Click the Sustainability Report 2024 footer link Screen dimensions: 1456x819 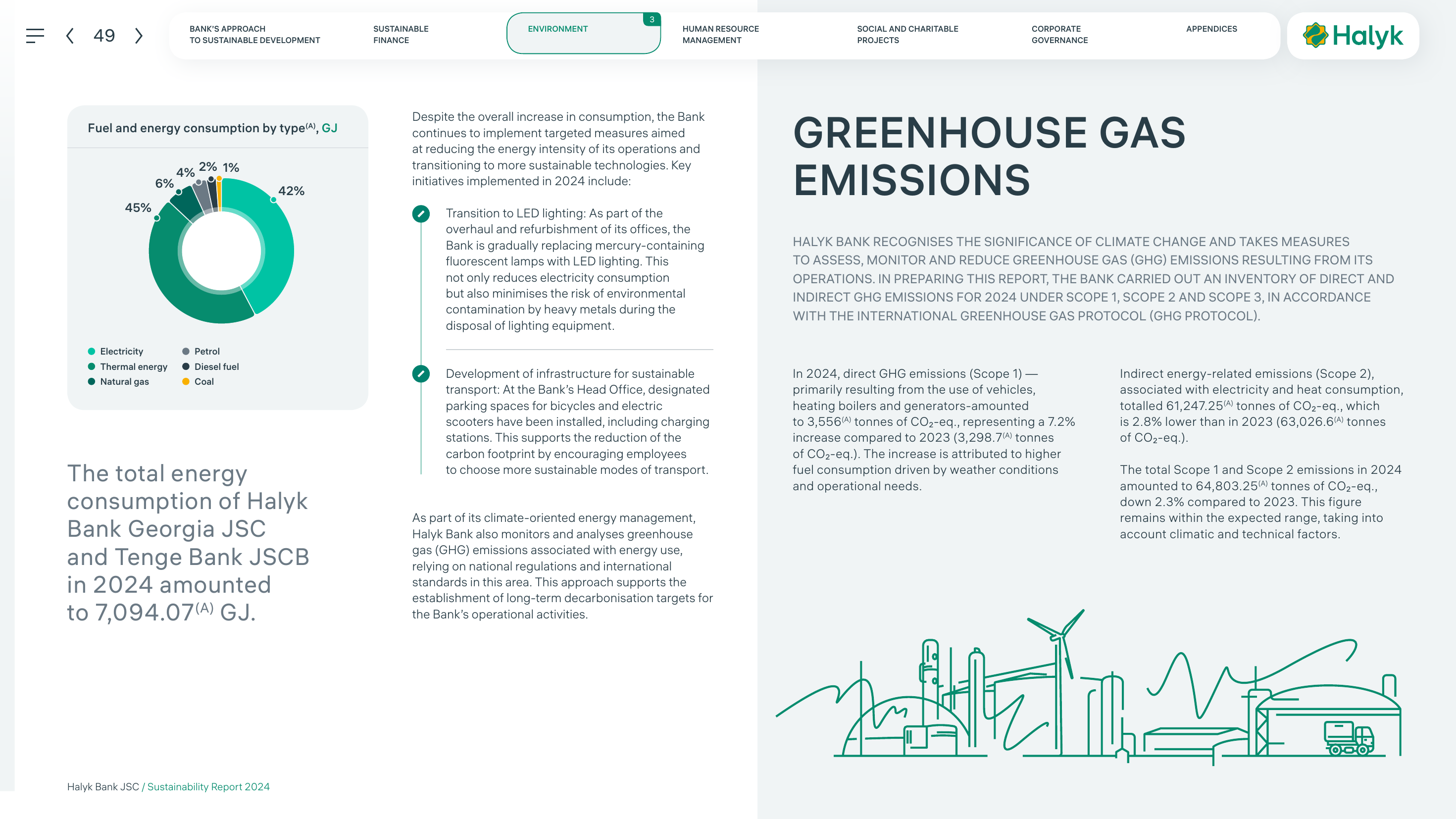208,787
